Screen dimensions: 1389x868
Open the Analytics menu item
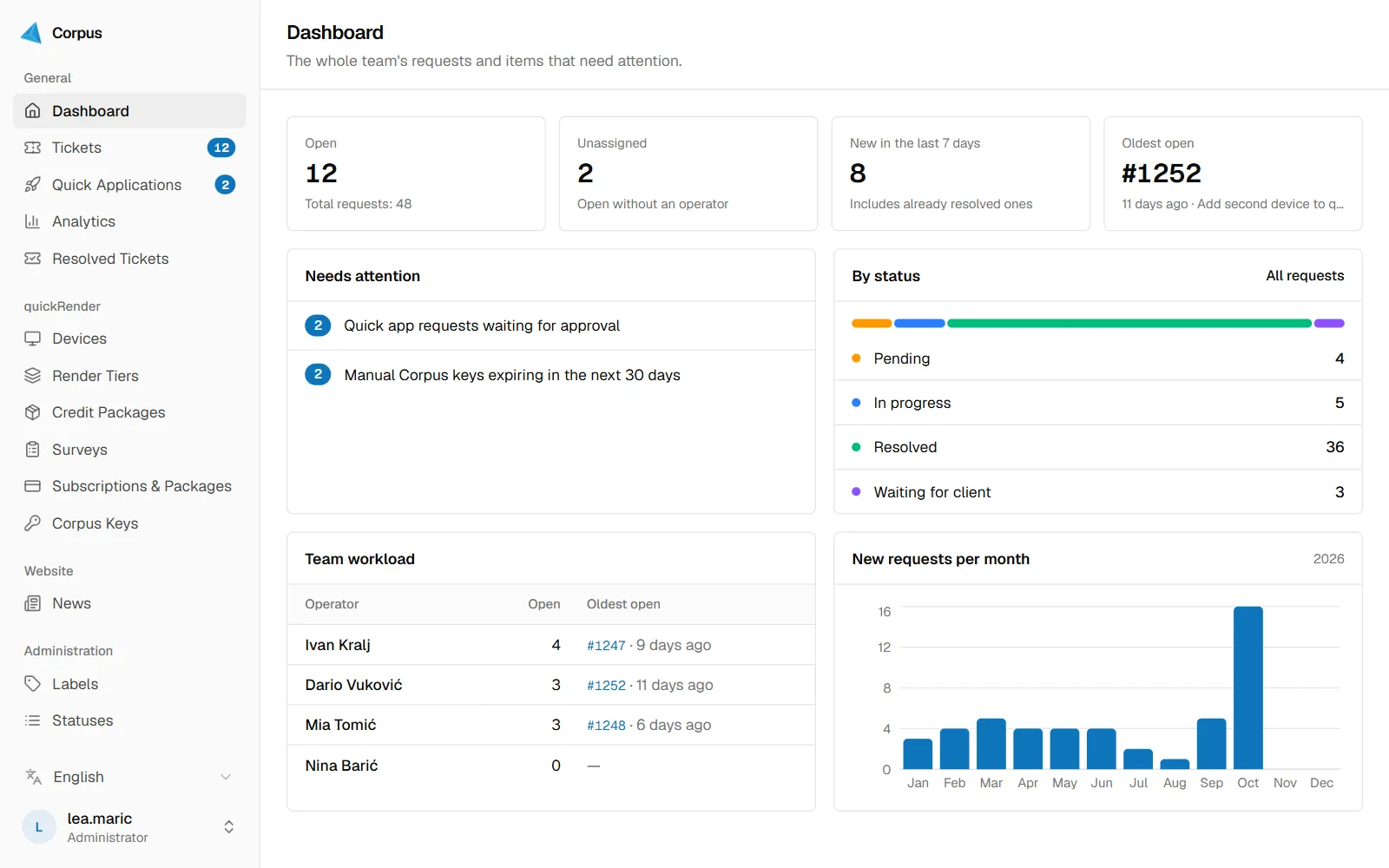point(129,221)
